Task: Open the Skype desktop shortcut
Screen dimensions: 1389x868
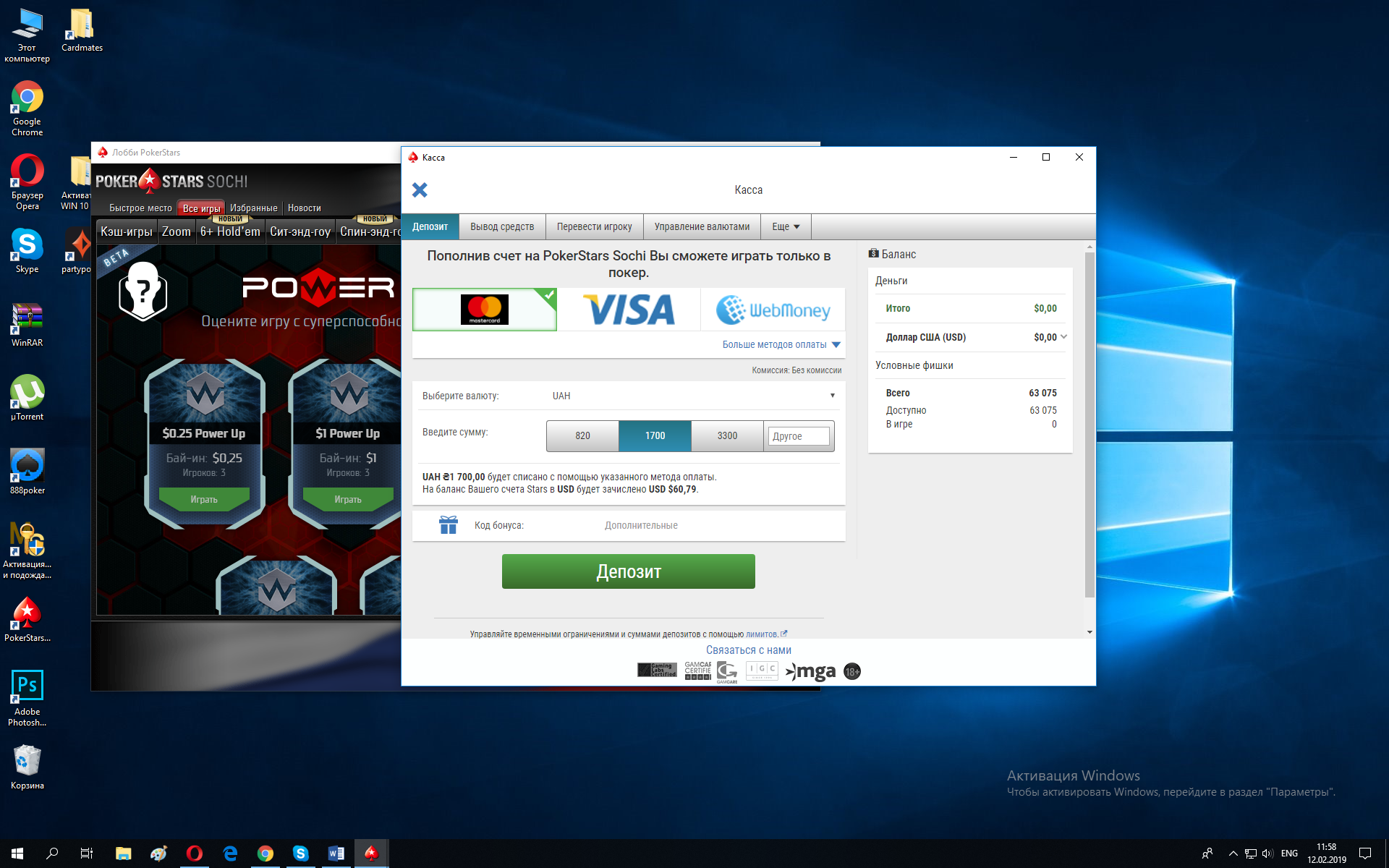Action: [27, 251]
